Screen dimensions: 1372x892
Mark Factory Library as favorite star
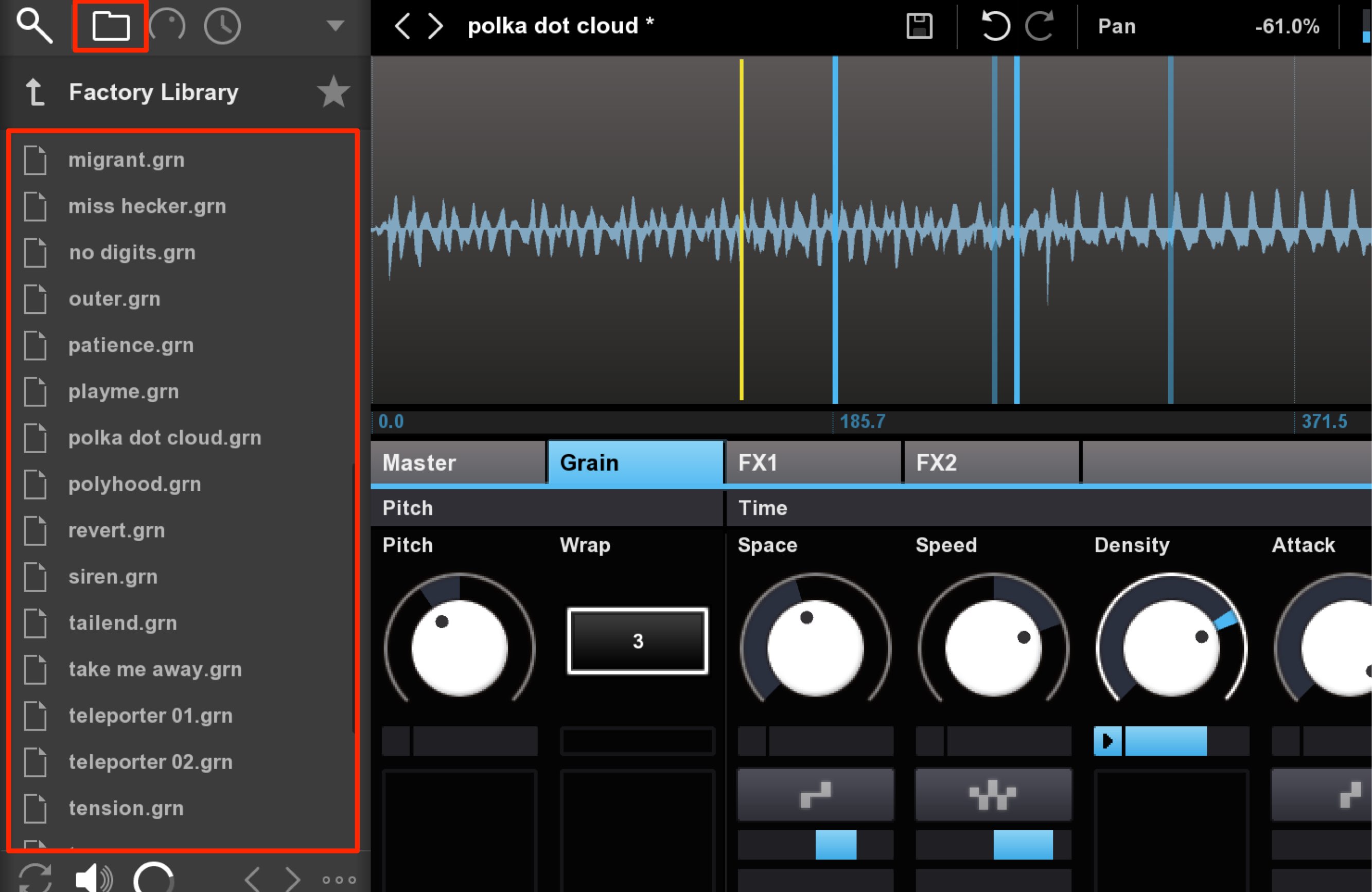coord(333,92)
